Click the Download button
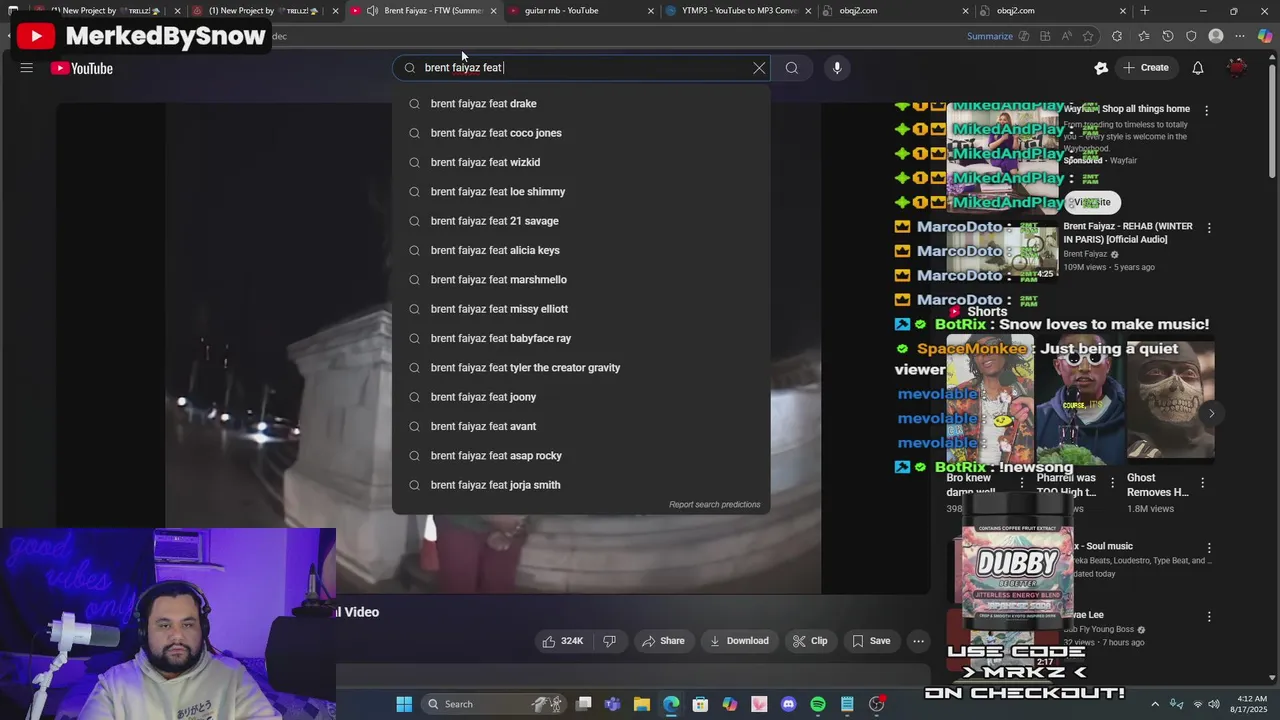The height and width of the screenshot is (720, 1280). click(739, 641)
